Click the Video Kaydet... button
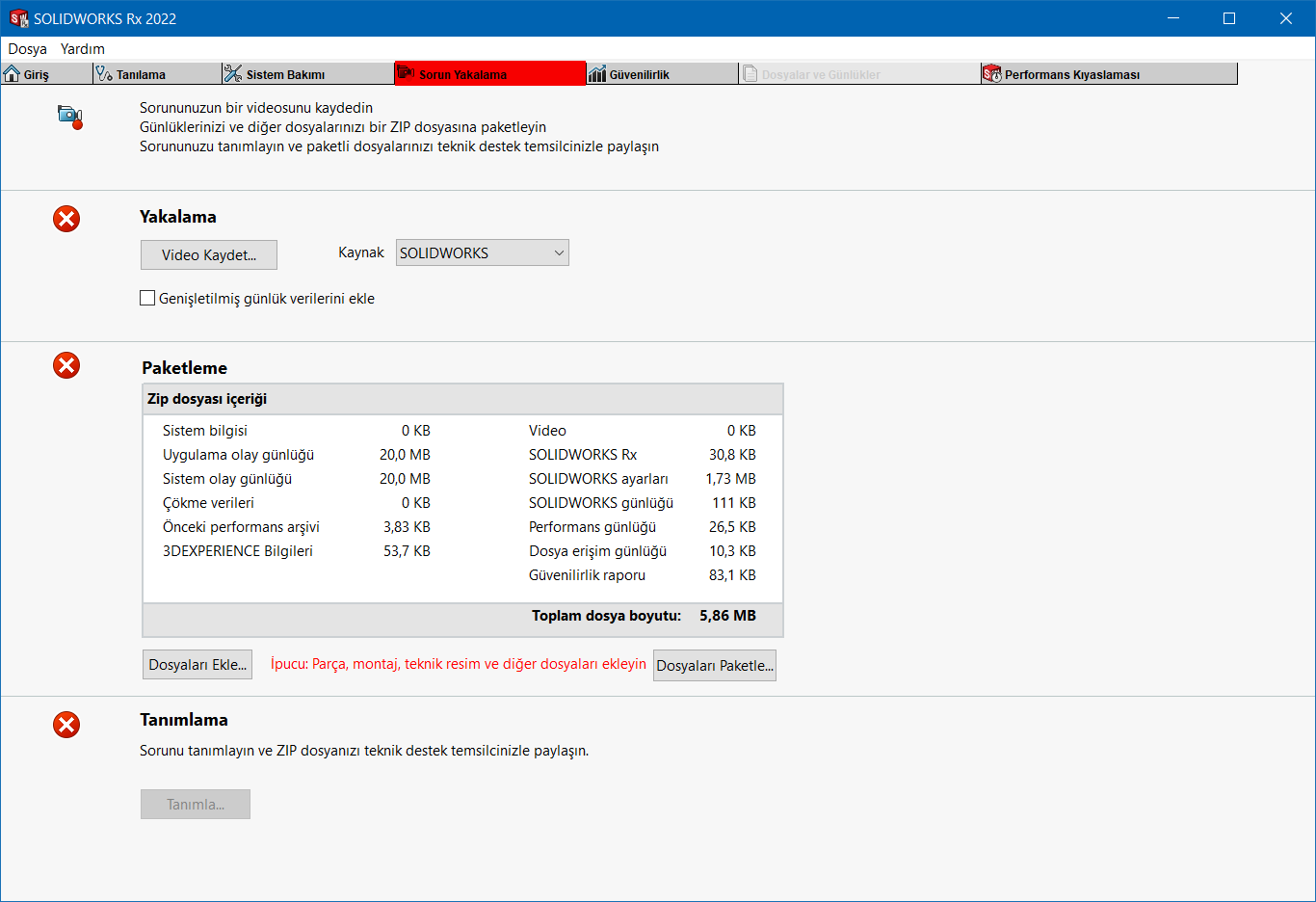 click(209, 254)
